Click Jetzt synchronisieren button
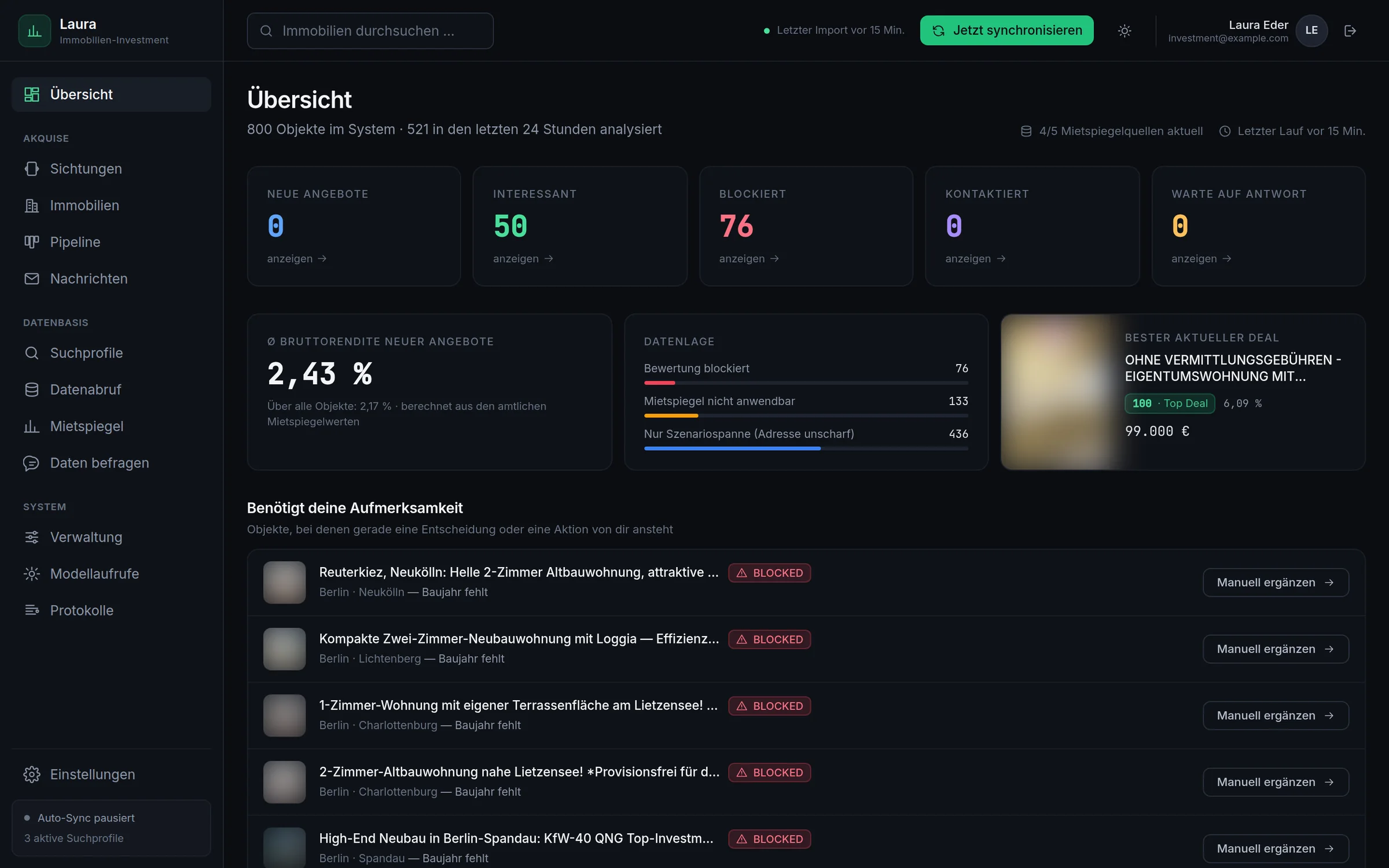 [1006, 31]
